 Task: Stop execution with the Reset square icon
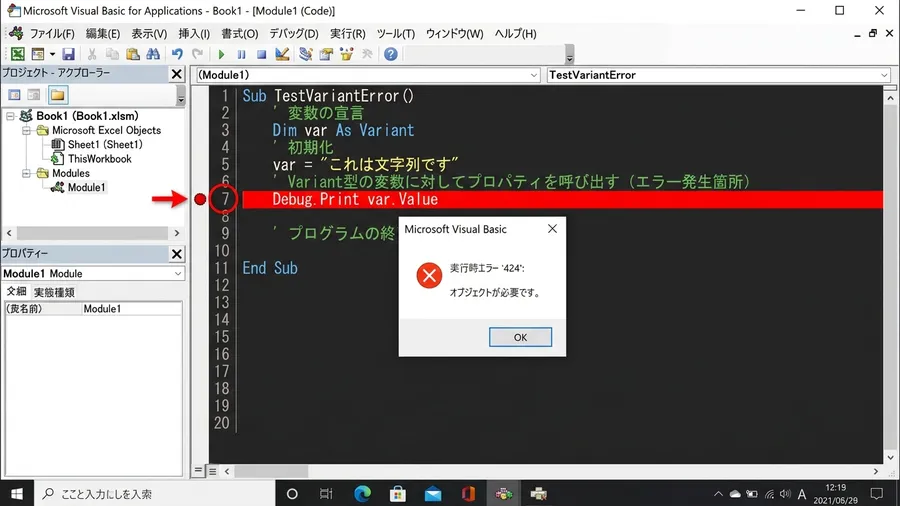261,55
